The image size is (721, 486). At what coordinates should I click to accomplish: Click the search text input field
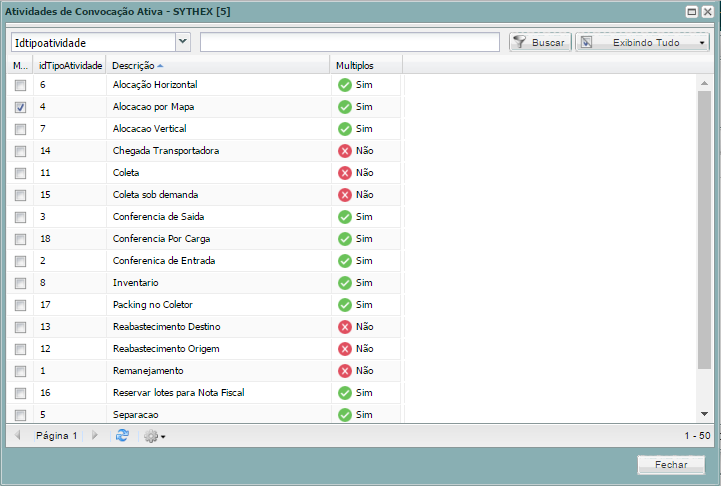click(x=350, y=42)
